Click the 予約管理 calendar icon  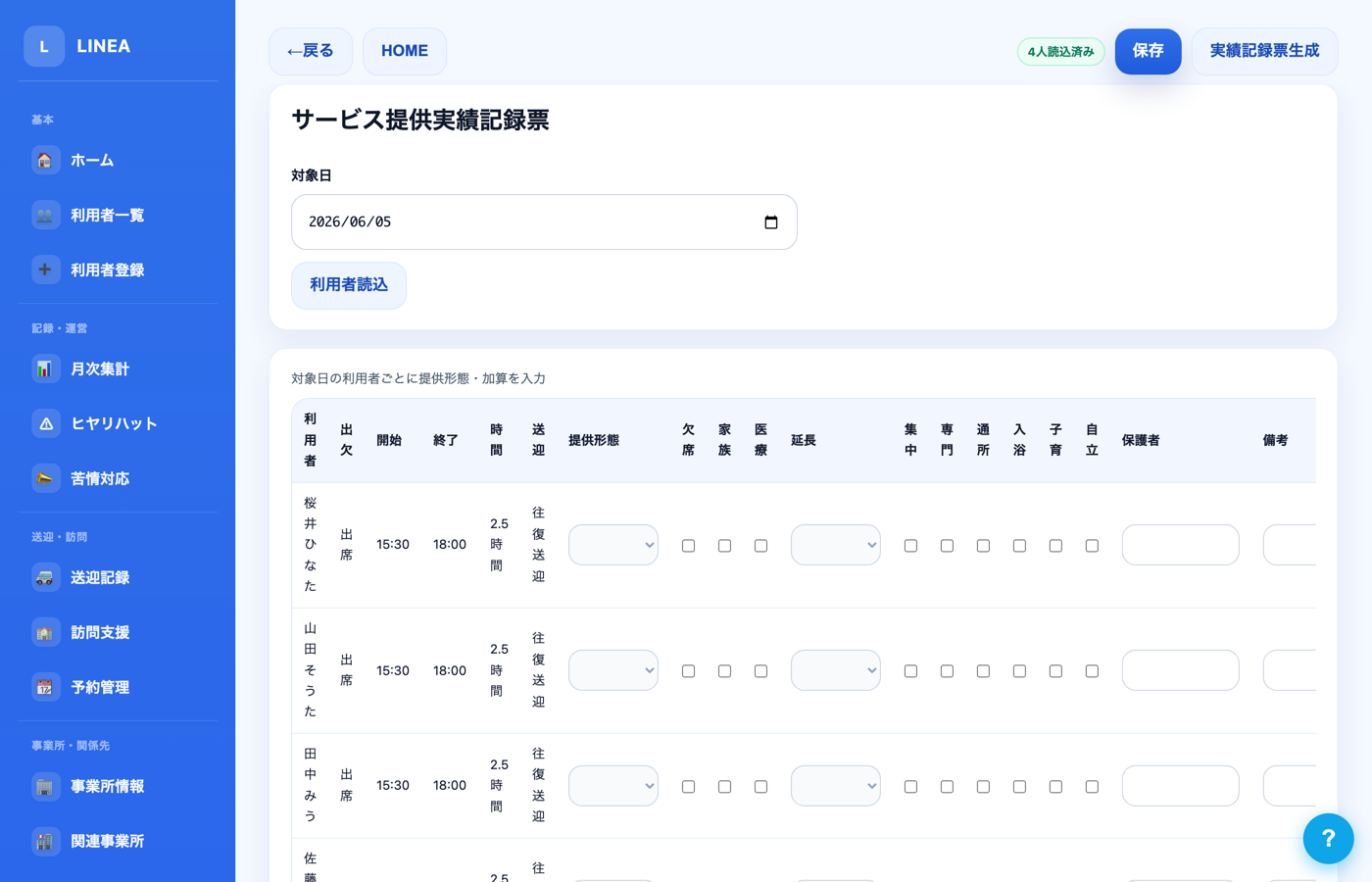(x=45, y=687)
